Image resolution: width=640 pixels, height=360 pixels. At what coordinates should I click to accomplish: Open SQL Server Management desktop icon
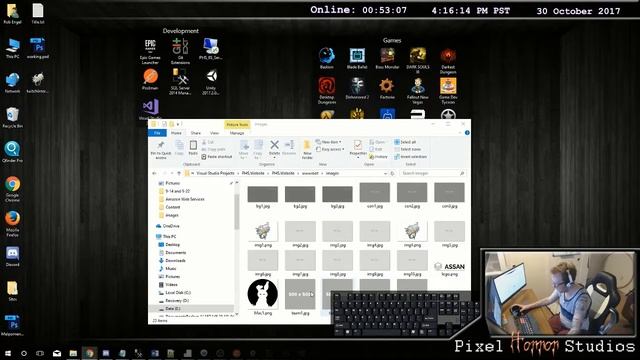tap(180, 82)
